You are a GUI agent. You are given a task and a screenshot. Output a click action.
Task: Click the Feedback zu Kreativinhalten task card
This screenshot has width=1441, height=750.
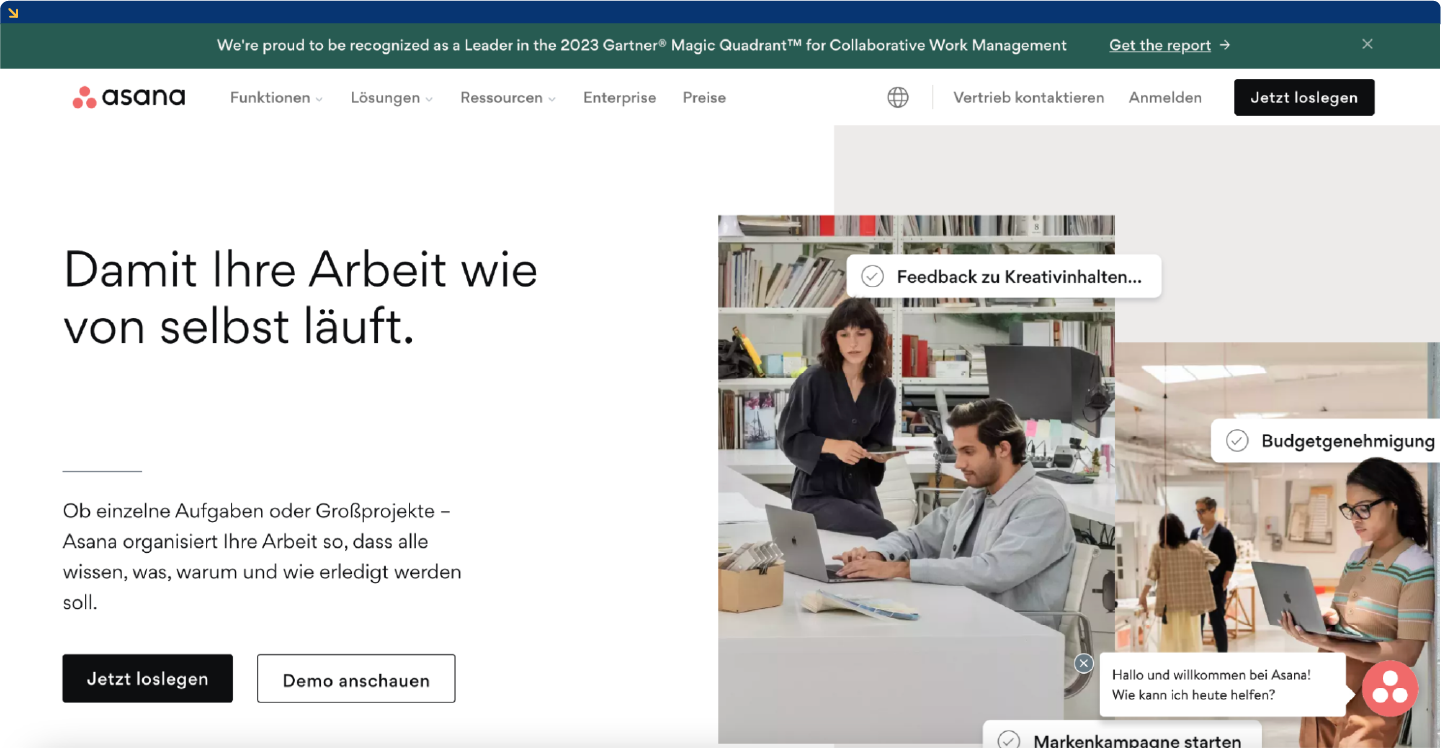coord(1004,276)
